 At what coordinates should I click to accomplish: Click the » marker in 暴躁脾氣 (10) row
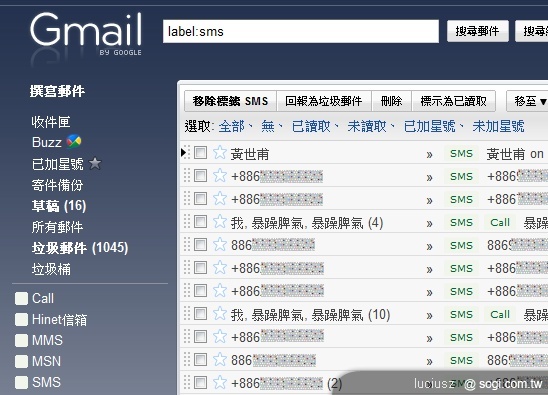pos(430,315)
